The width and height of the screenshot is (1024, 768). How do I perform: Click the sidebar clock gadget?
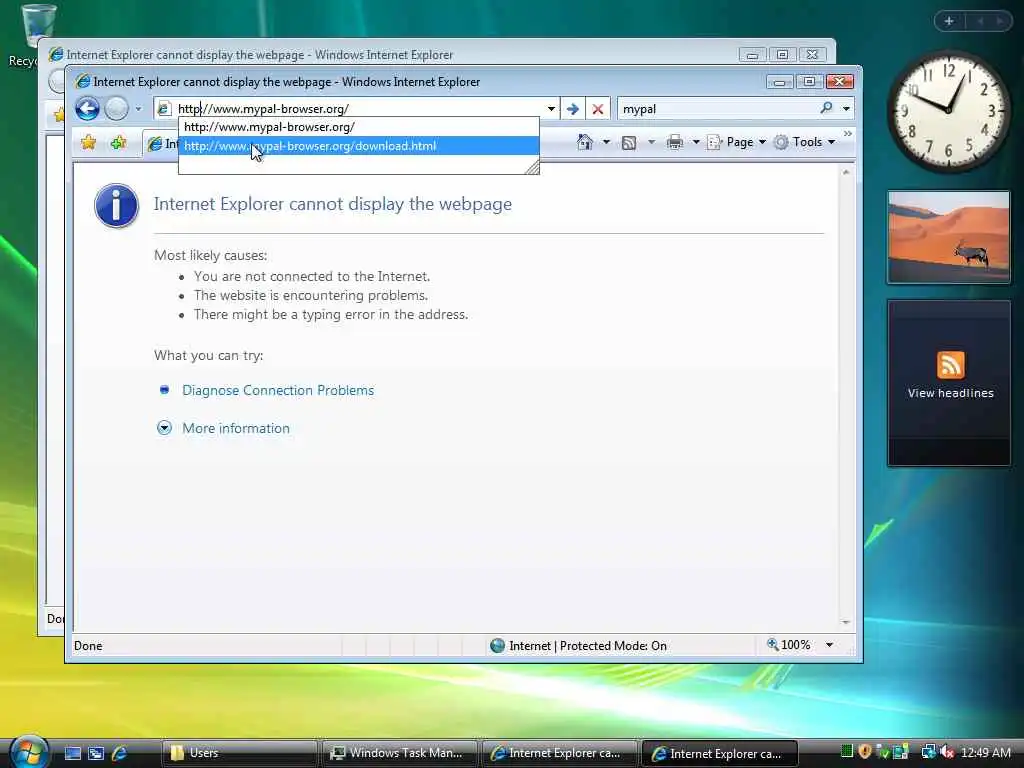(948, 111)
